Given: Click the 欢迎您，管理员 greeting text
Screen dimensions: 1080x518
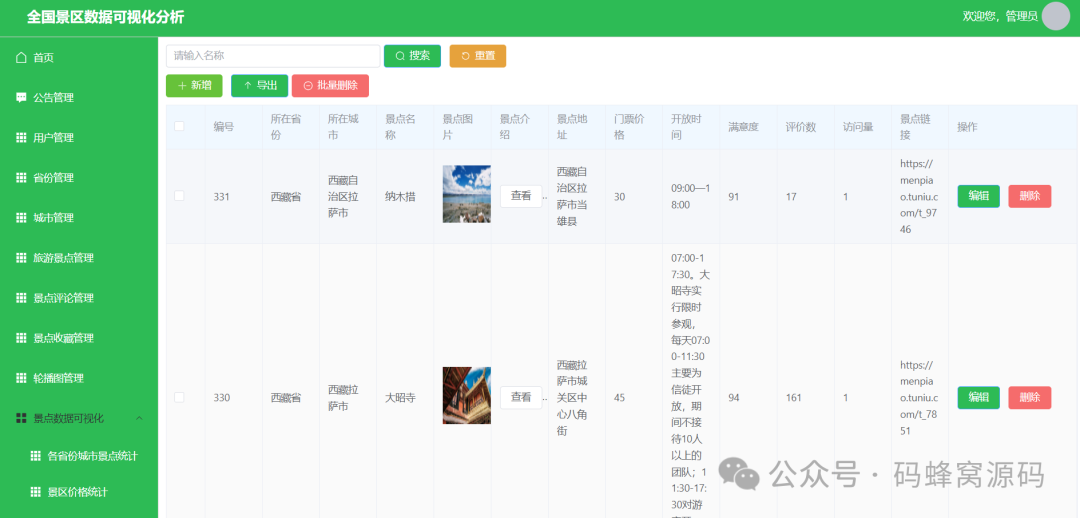Looking at the screenshot, I should (x=999, y=16).
